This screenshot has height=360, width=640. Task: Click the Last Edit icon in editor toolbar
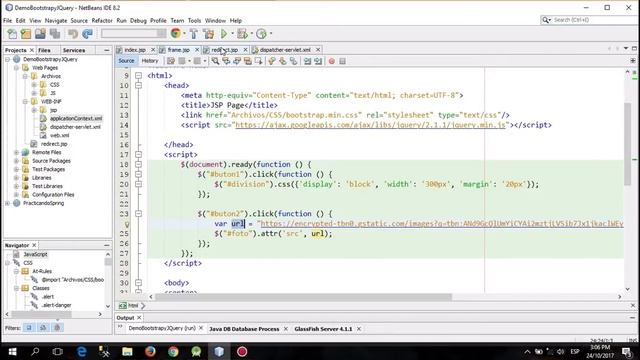click(171, 61)
